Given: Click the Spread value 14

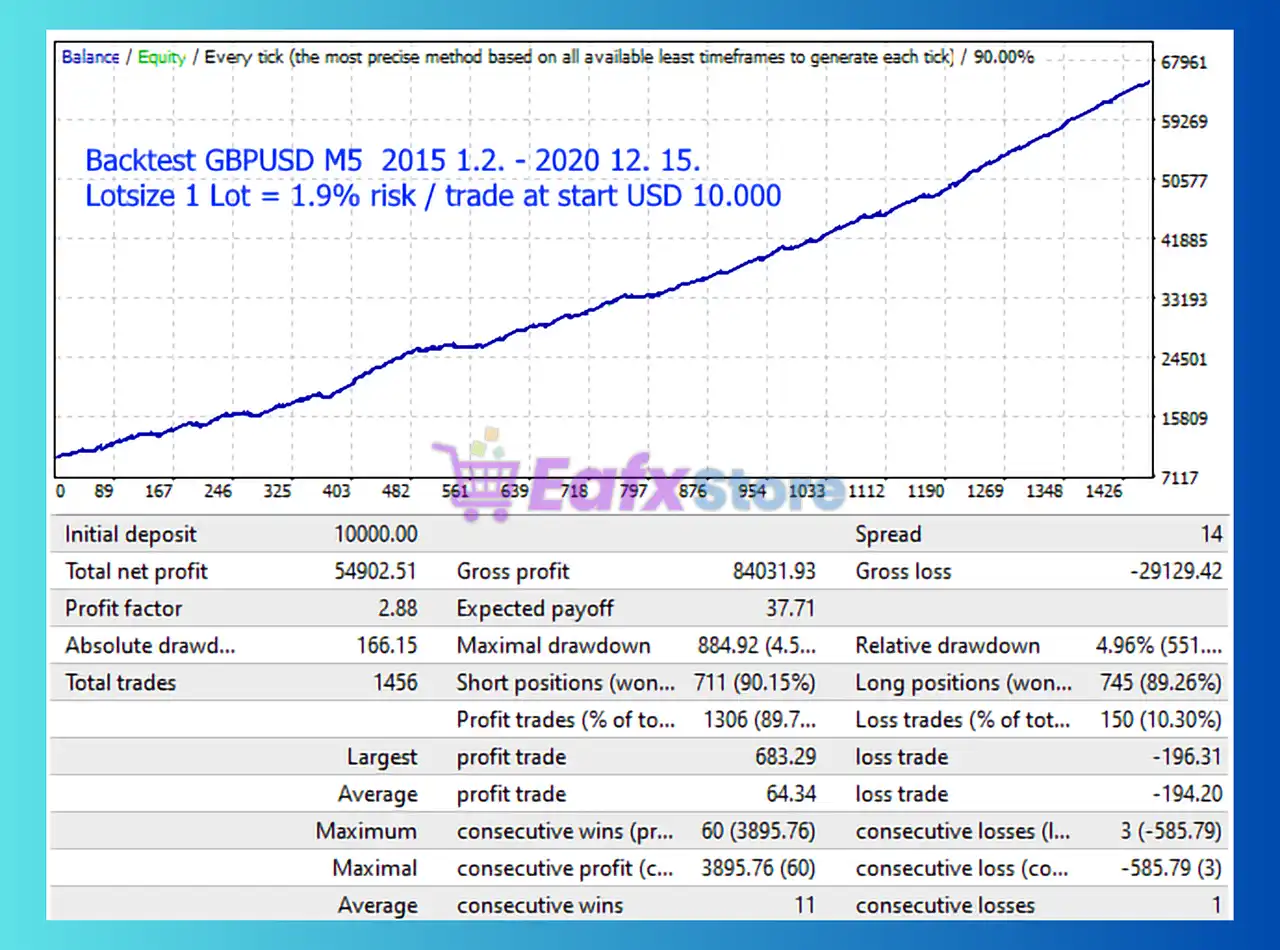Looking at the screenshot, I should tap(1213, 534).
